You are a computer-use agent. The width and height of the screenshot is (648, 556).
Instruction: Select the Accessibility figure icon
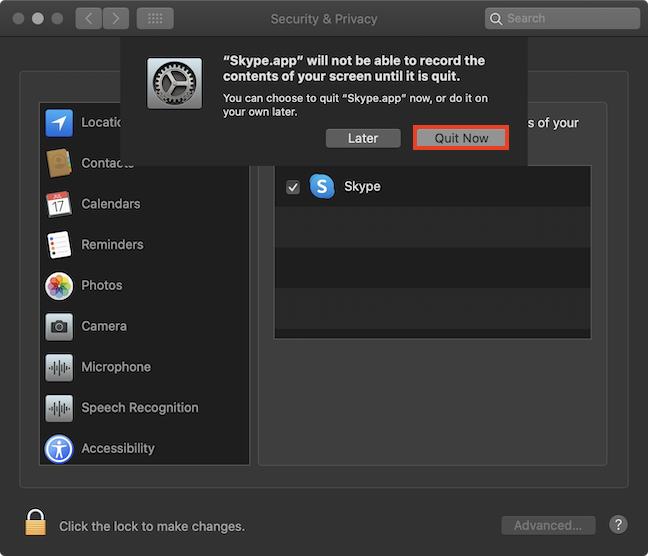(59, 449)
